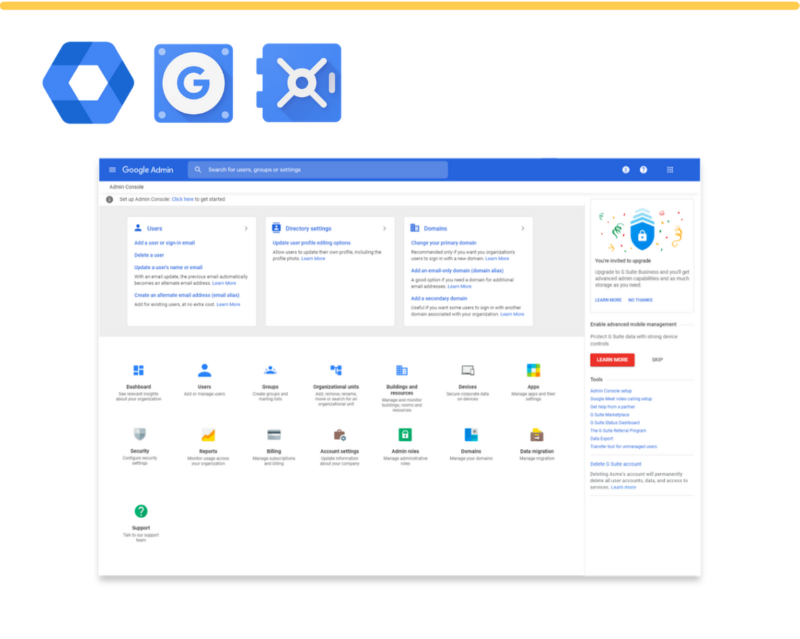The width and height of the screenshot is (800, 639).
Task: Click the magnifier icon in the search bar
Action: click(x=198, y=170)
